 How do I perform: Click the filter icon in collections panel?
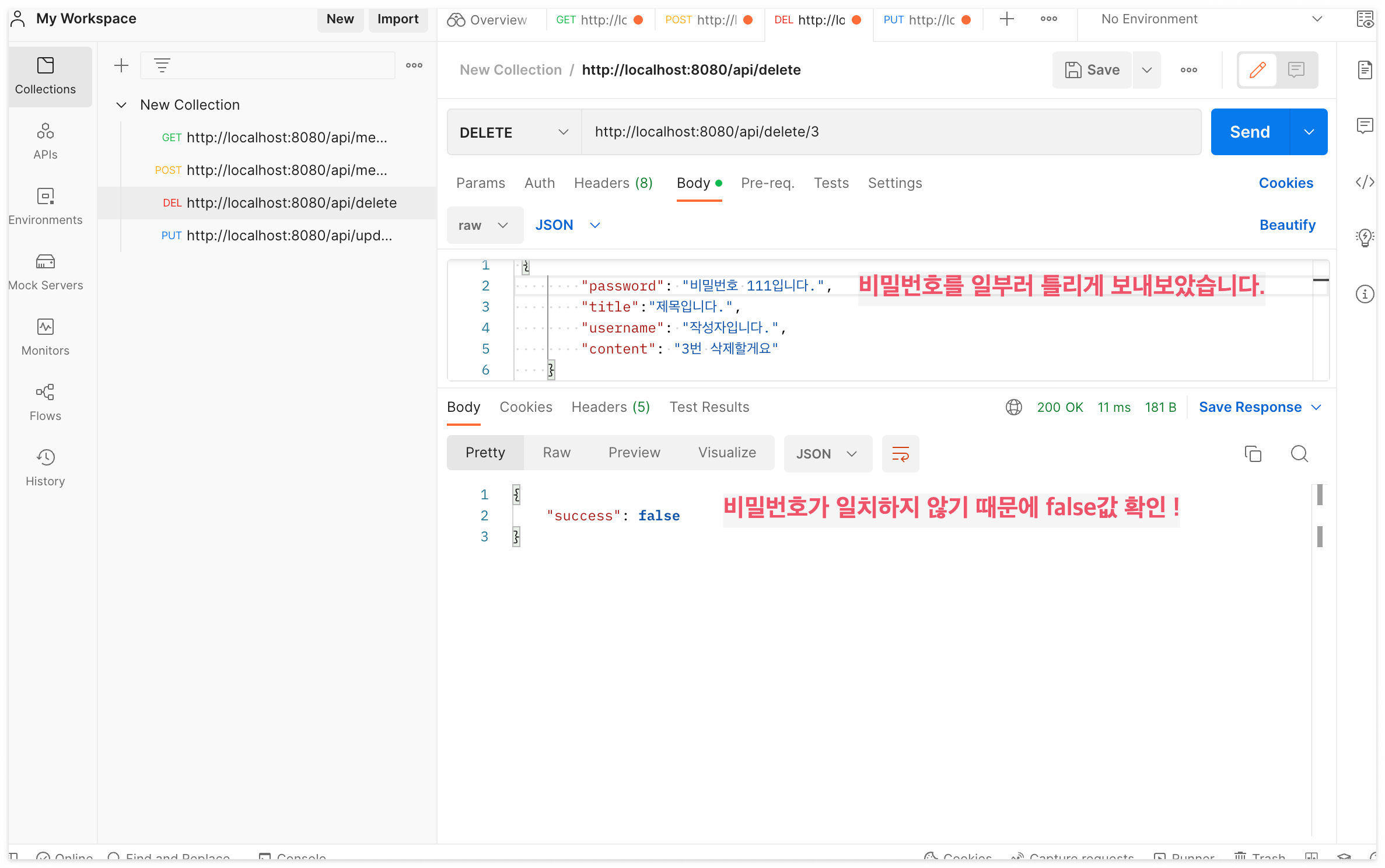tap(162, 65)
